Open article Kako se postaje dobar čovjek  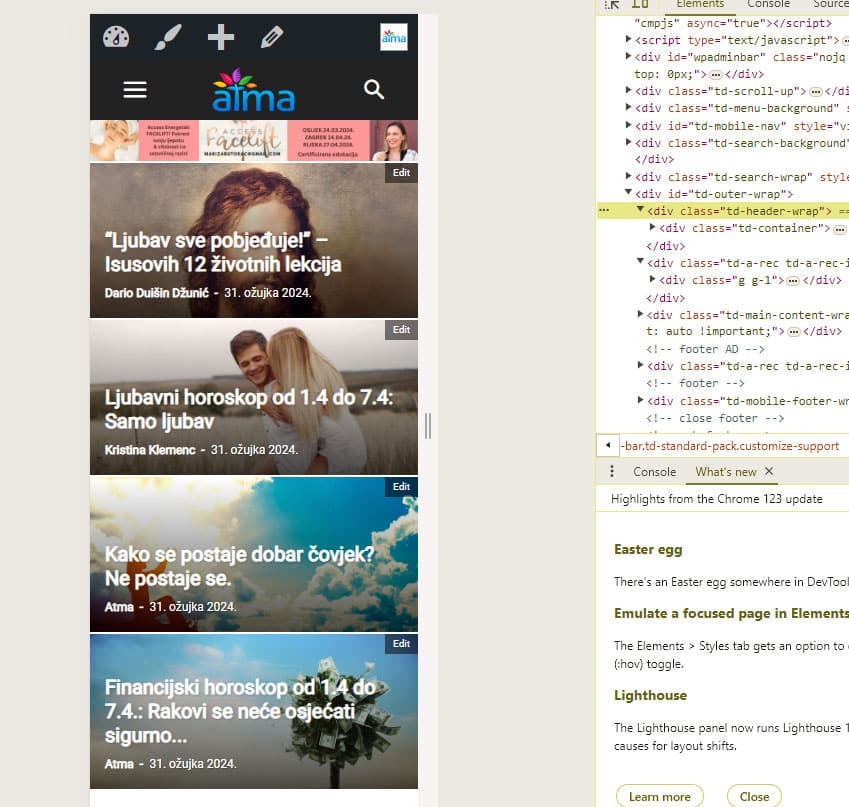click(x=239, y=567)
